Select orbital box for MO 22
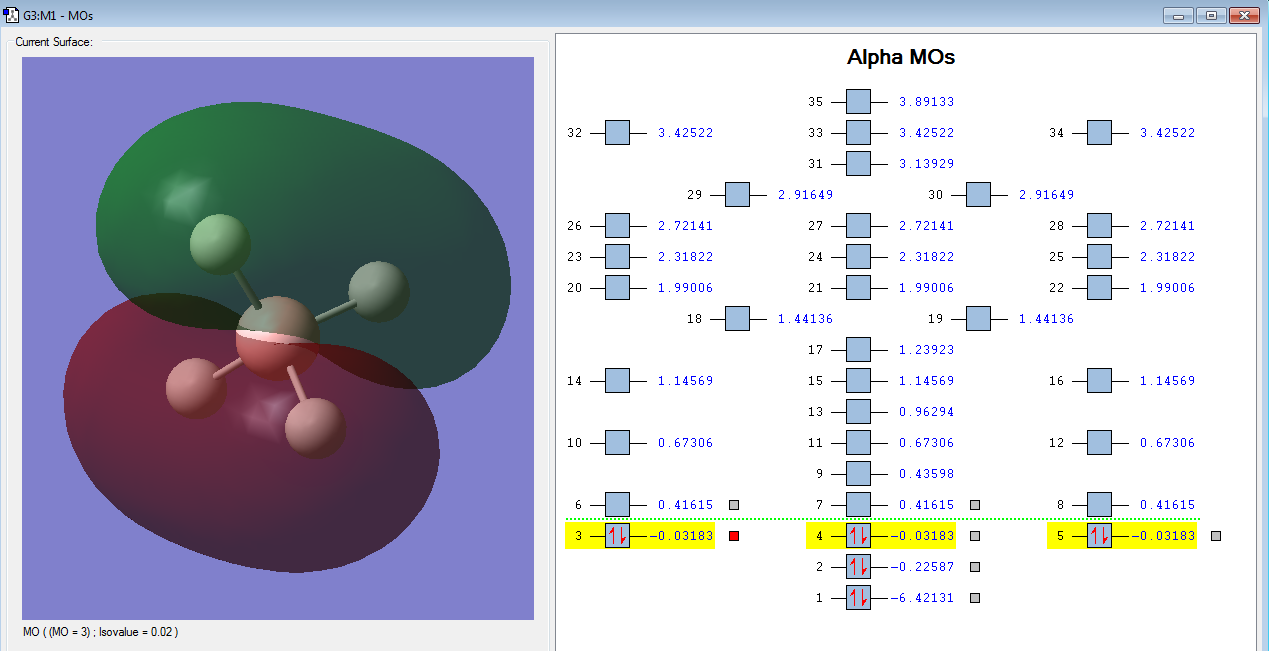 click(x=1099, y=288)
